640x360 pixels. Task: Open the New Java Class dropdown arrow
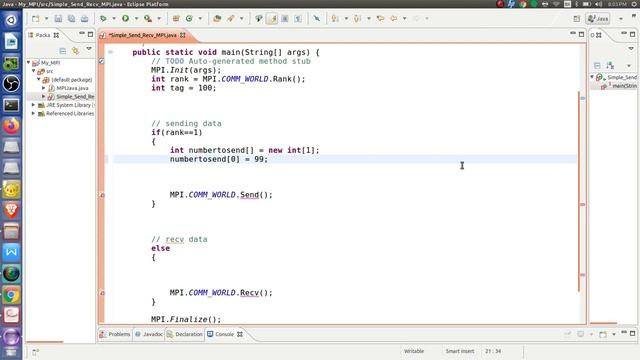[200, 18]
